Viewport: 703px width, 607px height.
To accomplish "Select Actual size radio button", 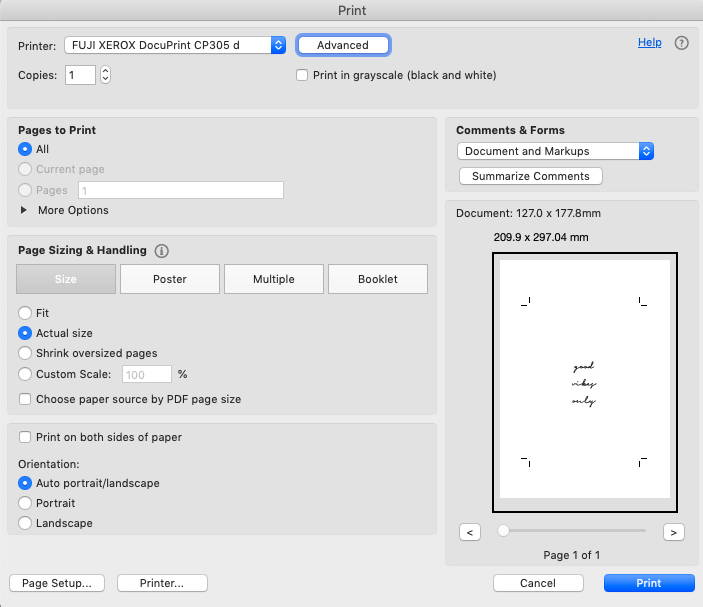I will (x=25, y=333).
